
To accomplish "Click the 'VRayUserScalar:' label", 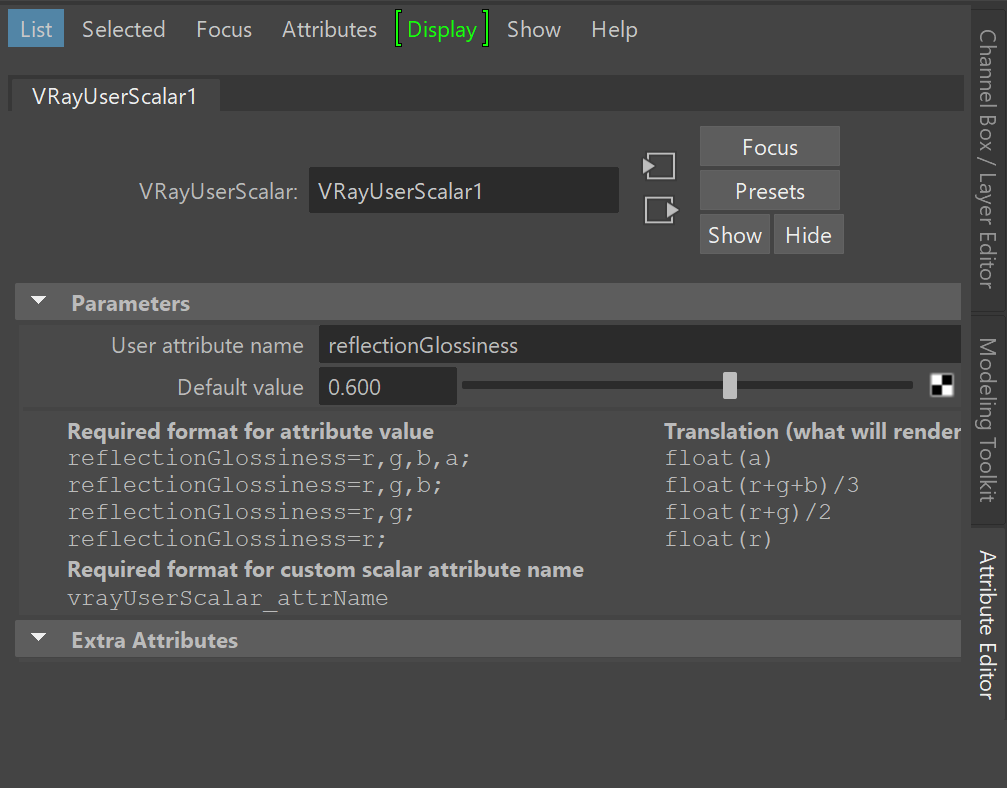I will tap(218, 191).
